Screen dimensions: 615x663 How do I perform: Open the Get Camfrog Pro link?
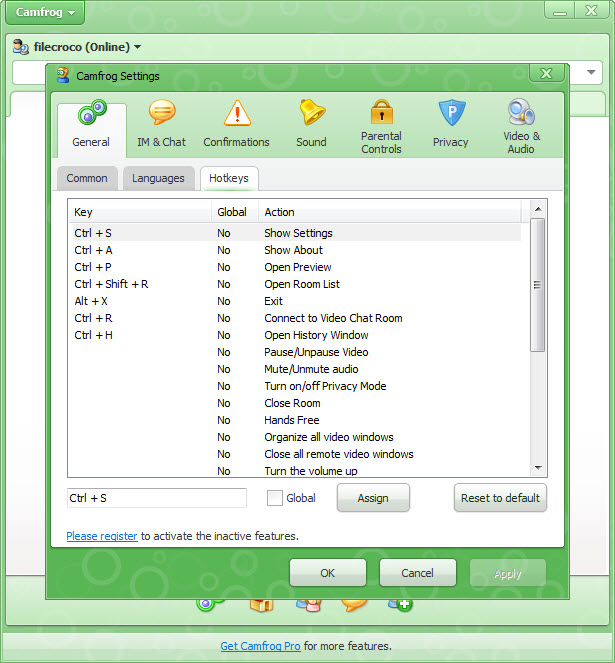coord(261,646)
